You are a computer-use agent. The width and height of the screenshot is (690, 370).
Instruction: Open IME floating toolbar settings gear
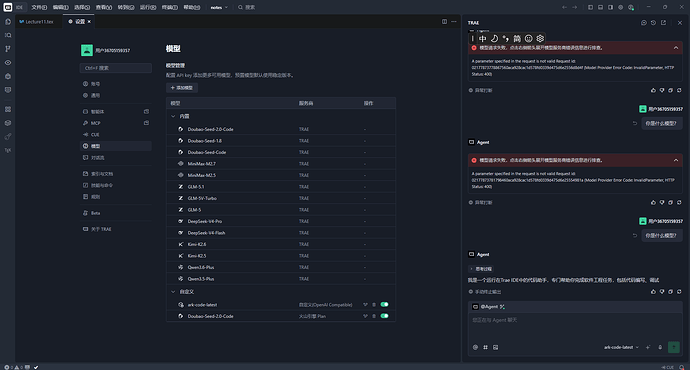pos(540,39)
